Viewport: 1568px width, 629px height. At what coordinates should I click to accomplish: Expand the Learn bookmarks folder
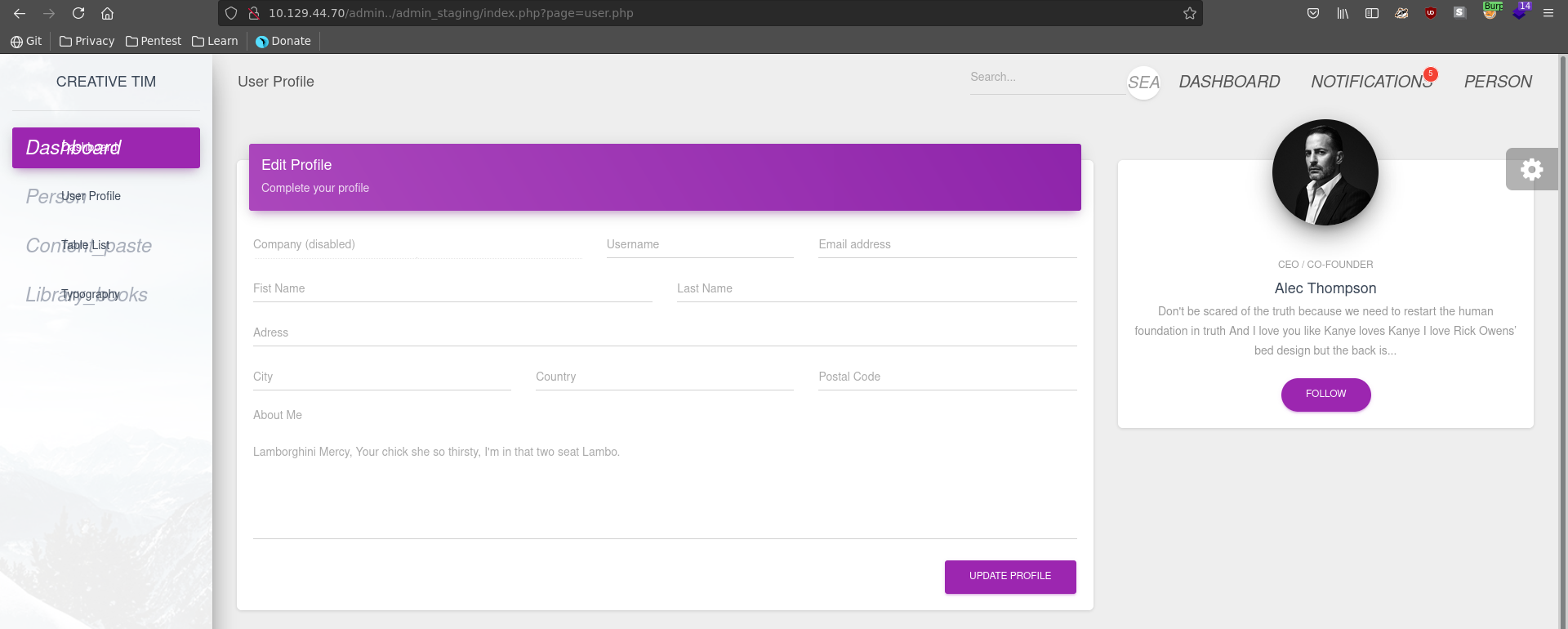point(215,41)
